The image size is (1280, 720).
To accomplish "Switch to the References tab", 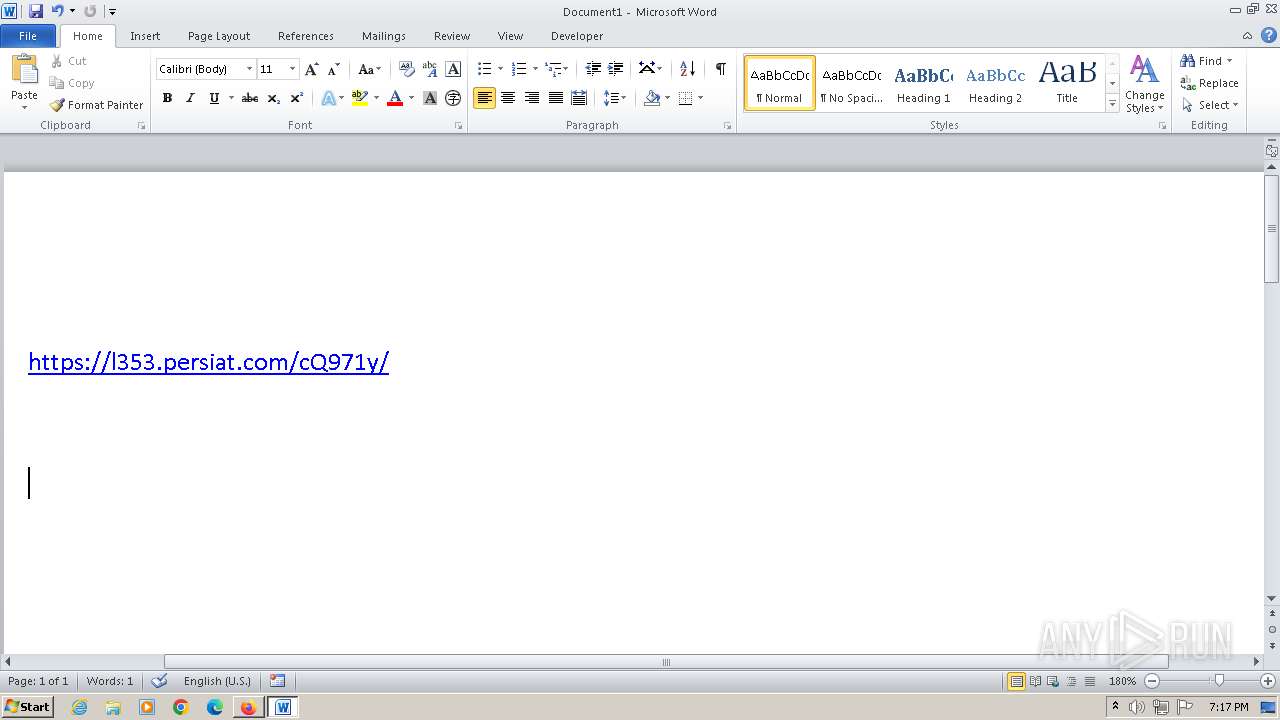I will [x=306, y=36].
